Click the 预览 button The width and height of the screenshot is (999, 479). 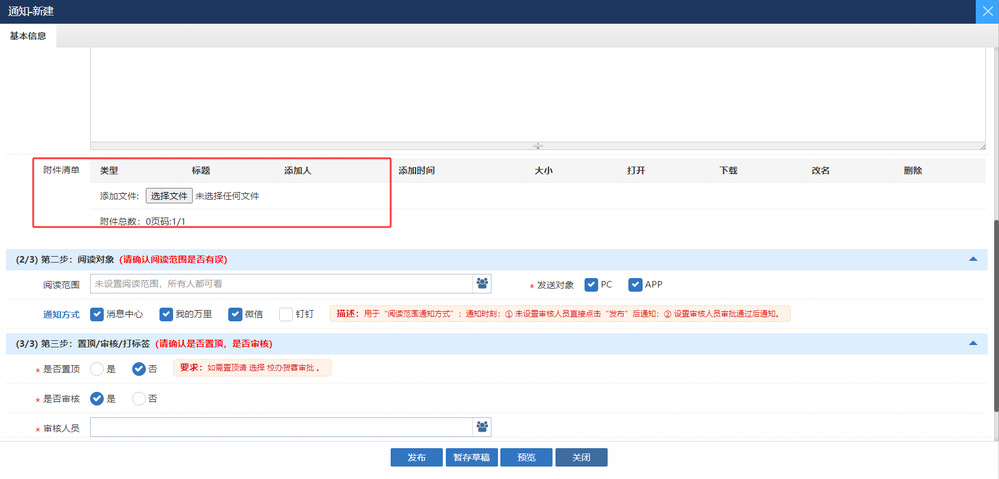(x=526, y=457)
